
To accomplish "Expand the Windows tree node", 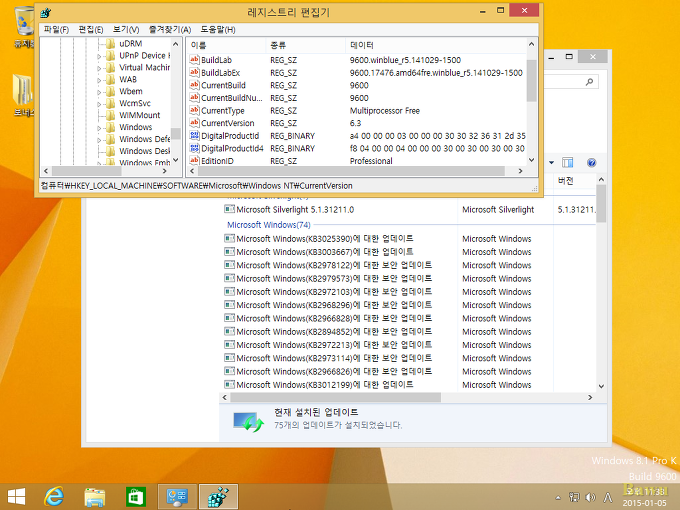I will pos(99,128).
